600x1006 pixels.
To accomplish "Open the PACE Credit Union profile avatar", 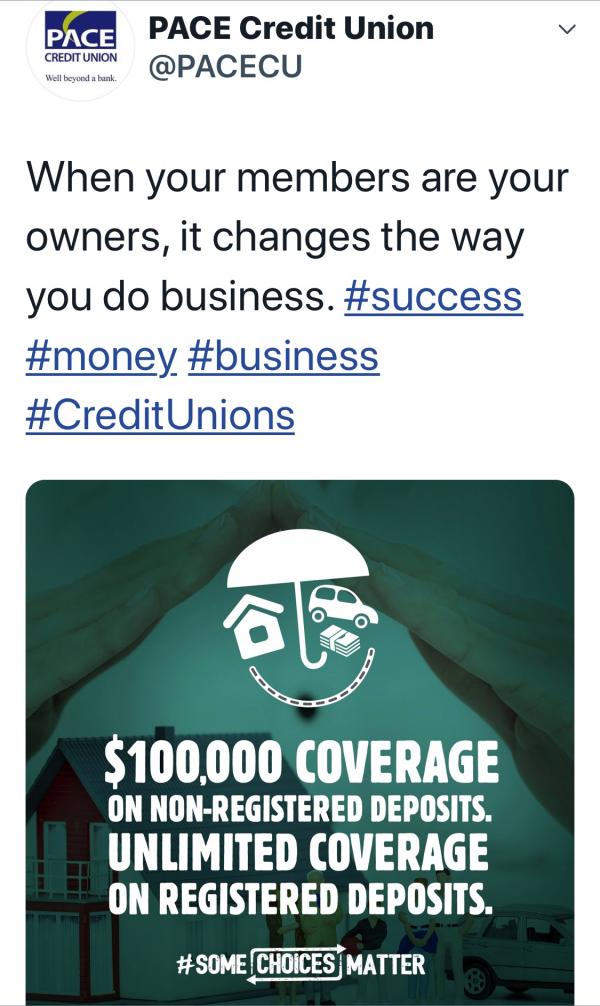I will click(x=80, y=50).
